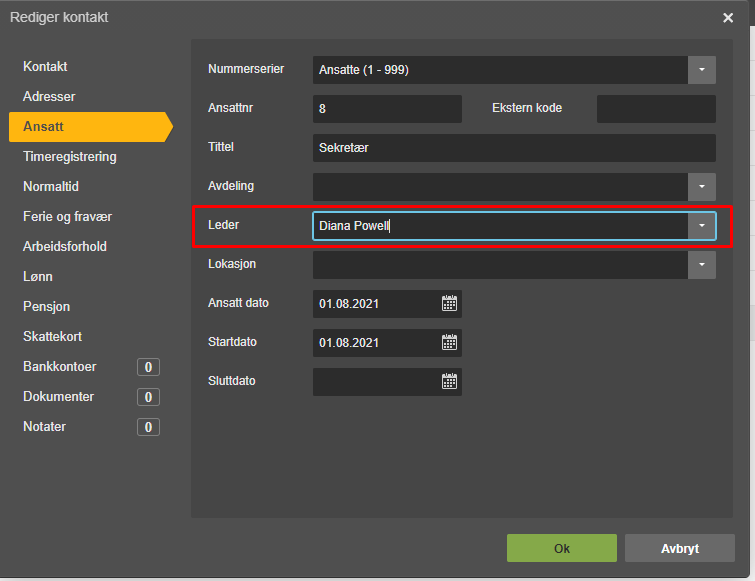Viewport: 755px width, 581px height.
Task: Open the Normaltid section
Action: [51, 187]
